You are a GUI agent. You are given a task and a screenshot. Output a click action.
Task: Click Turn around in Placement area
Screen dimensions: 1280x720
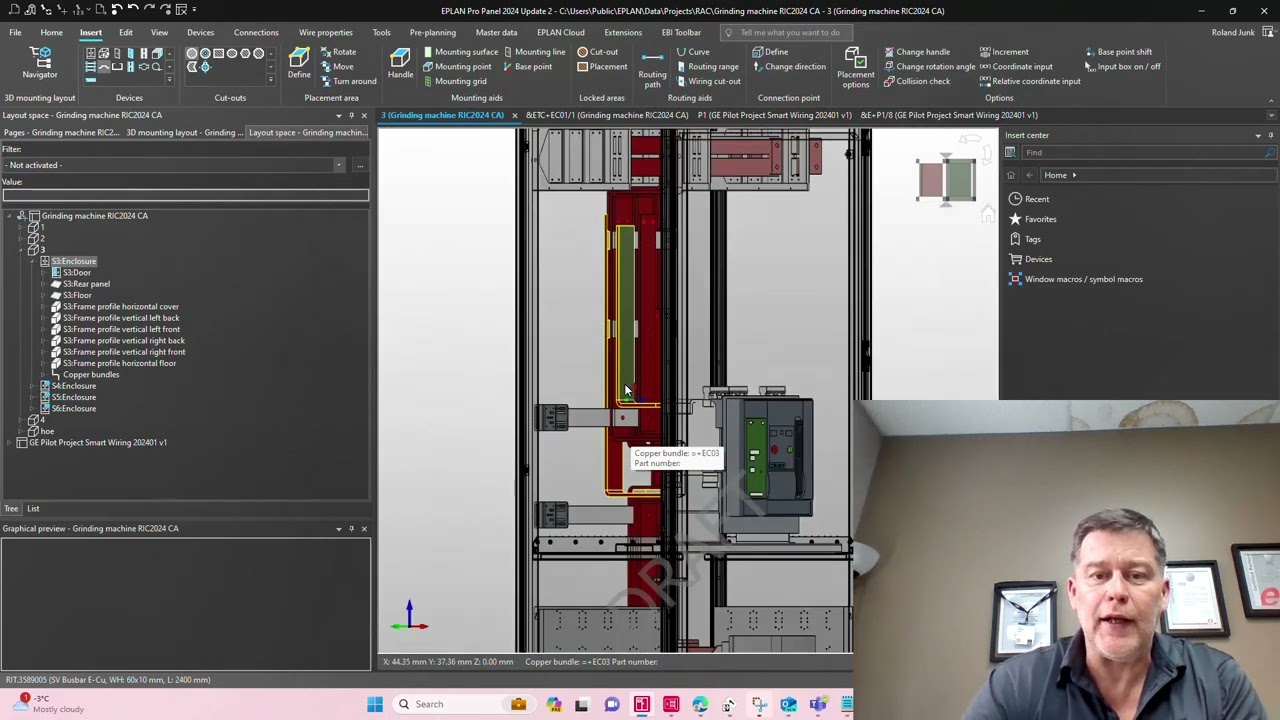(x=348, y=81)
